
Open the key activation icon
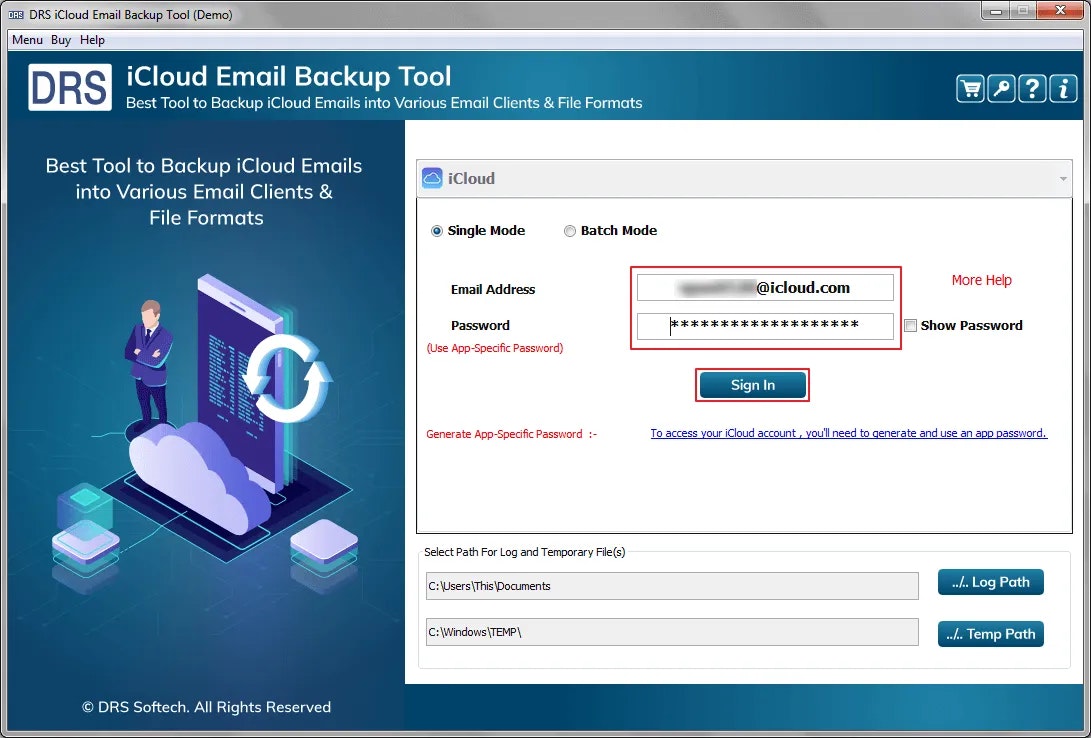coord(1001,89)
